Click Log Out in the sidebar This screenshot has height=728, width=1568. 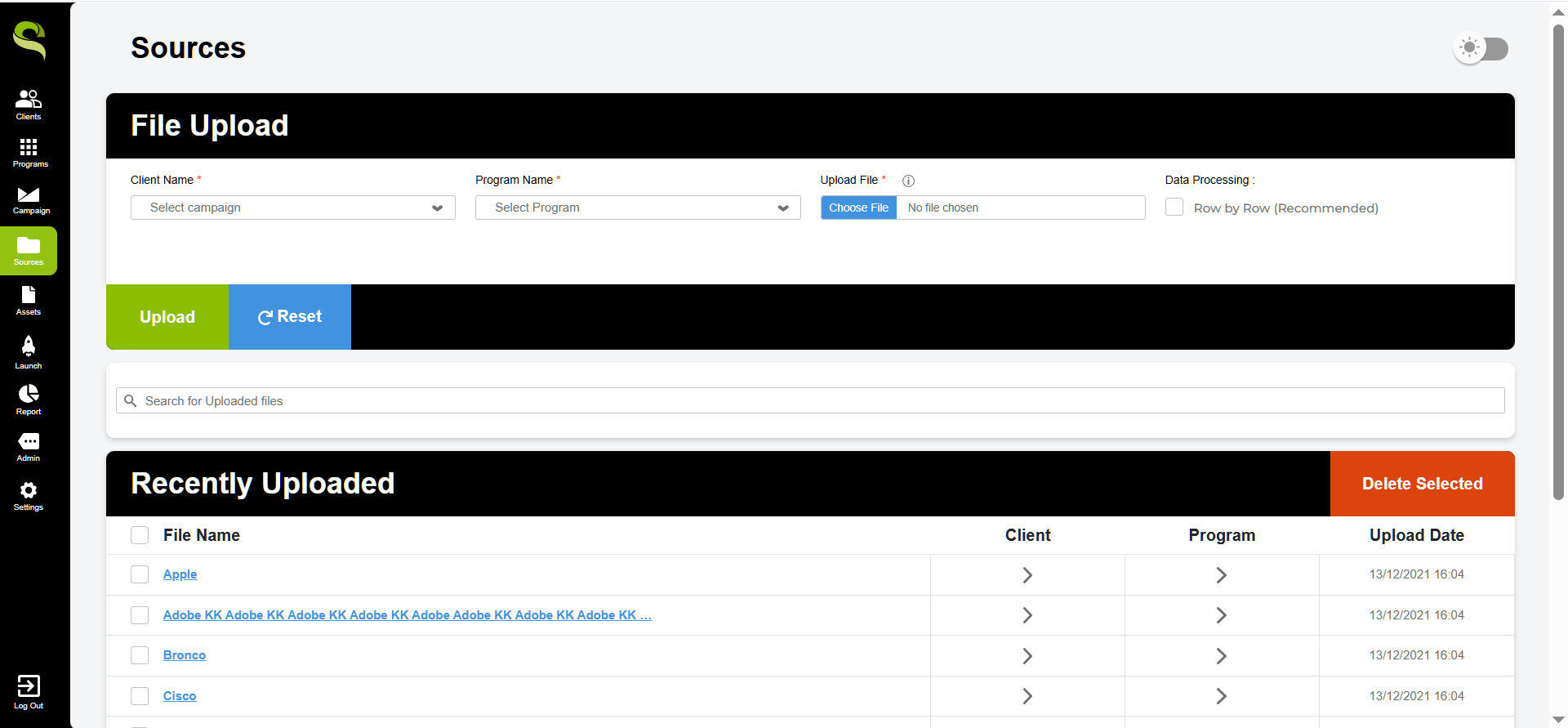pos(29,691)
